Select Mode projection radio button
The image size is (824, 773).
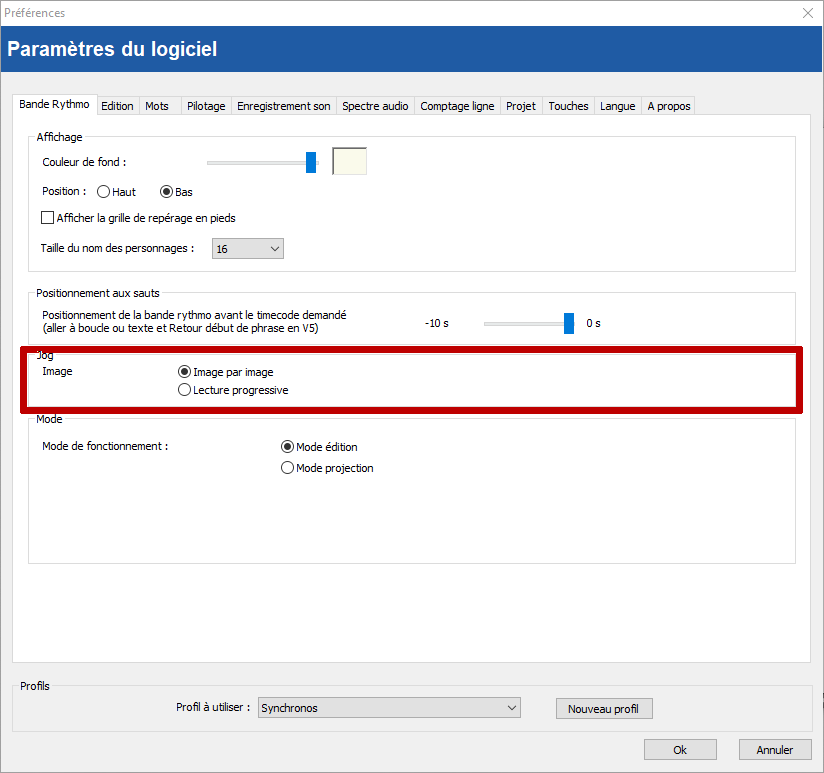pos(288,468)
